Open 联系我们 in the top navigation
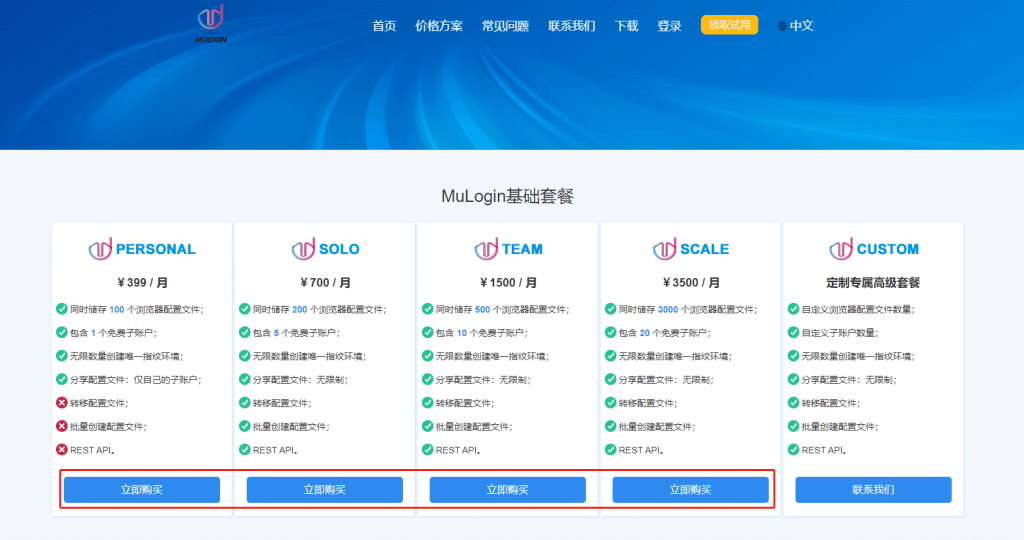Image resolution: width=1024 pixels, height=540 pixels. click(571, 26)
